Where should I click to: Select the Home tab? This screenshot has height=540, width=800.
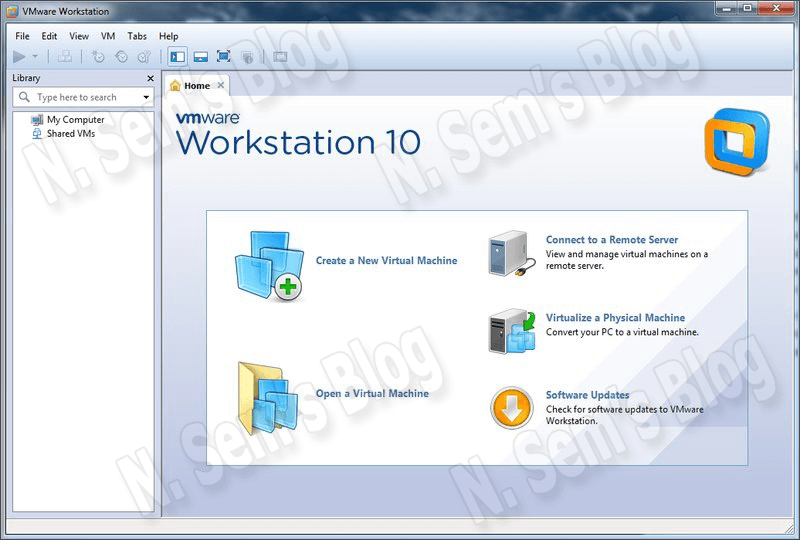(x=197, y=86)
